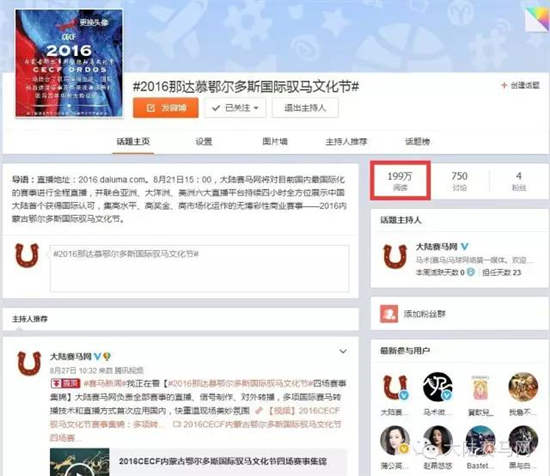Screen dimensions: 550x476
Task: Open the 设置 settings tab
Action: [204, 142]
